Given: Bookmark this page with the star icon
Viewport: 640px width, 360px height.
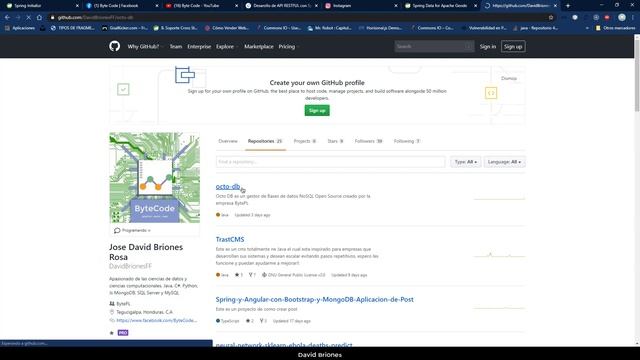Looking at the screenshot, I should pyautogui.click(x=551, y=18).
